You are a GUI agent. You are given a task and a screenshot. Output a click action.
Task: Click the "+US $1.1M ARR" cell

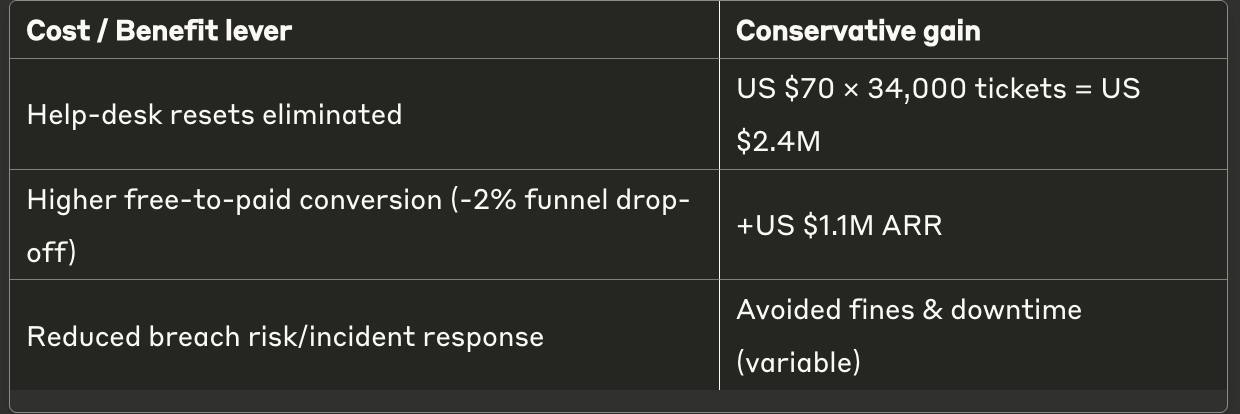(x=839, y=225)
